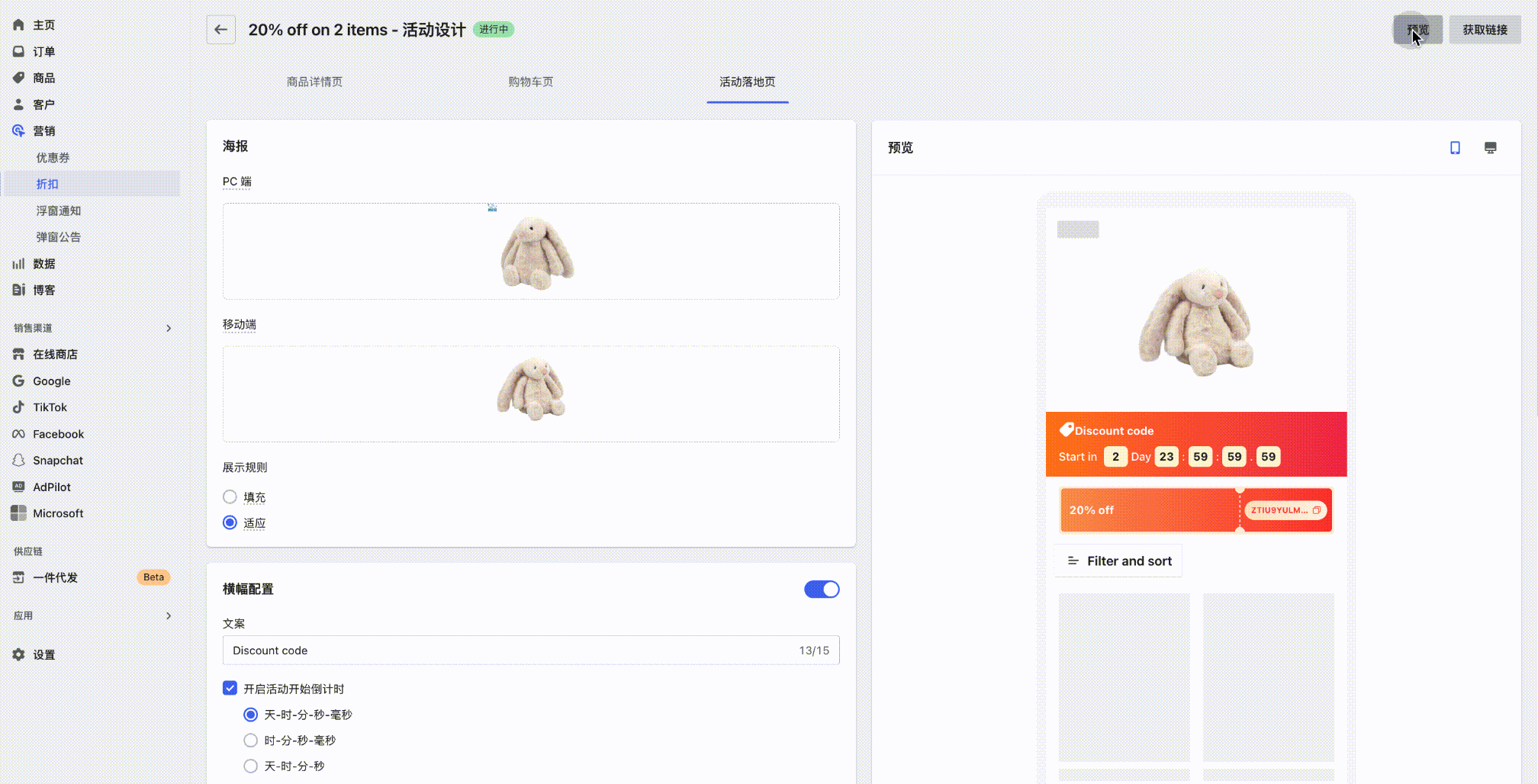Switch preview to desktop monitor icon
1538x784 pixels.
point(1490,148)
